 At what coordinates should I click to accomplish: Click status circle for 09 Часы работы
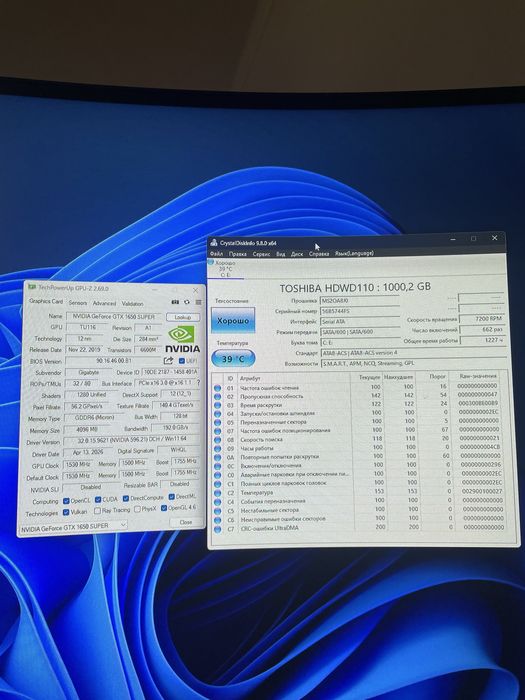217,448
